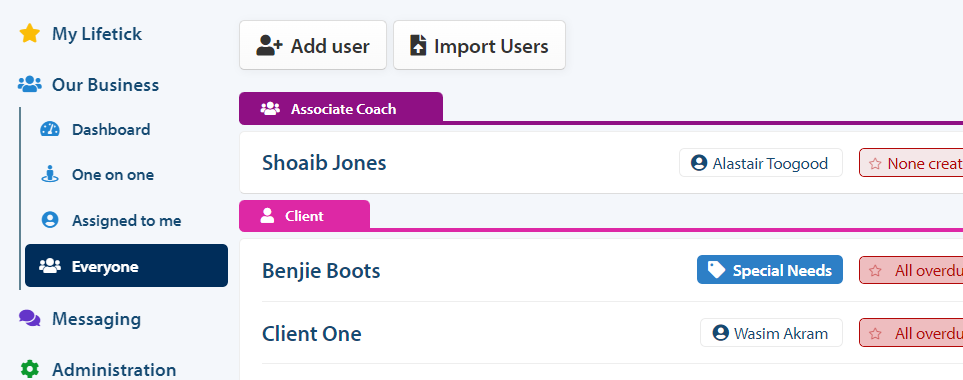Click the One on one person icon
Screen dimensions: 963x380
[50, 174]
